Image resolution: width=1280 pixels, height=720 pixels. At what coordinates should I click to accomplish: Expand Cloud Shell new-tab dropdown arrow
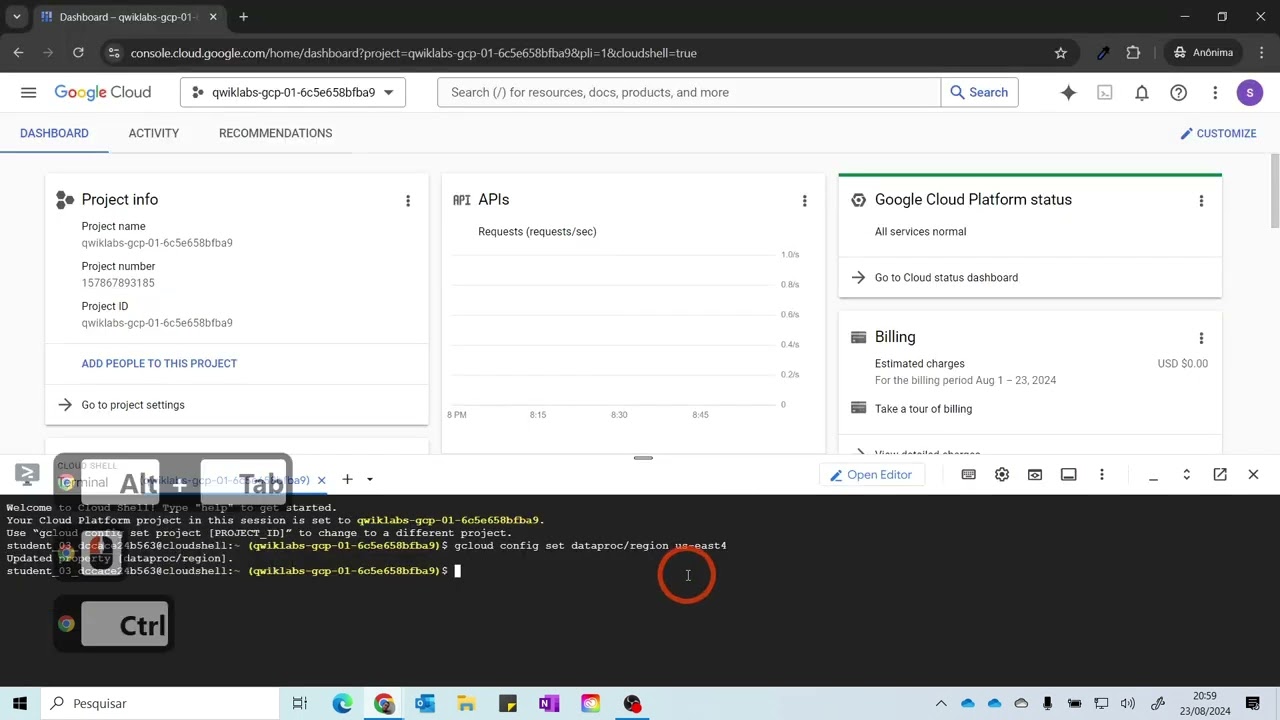coord(369,479)
